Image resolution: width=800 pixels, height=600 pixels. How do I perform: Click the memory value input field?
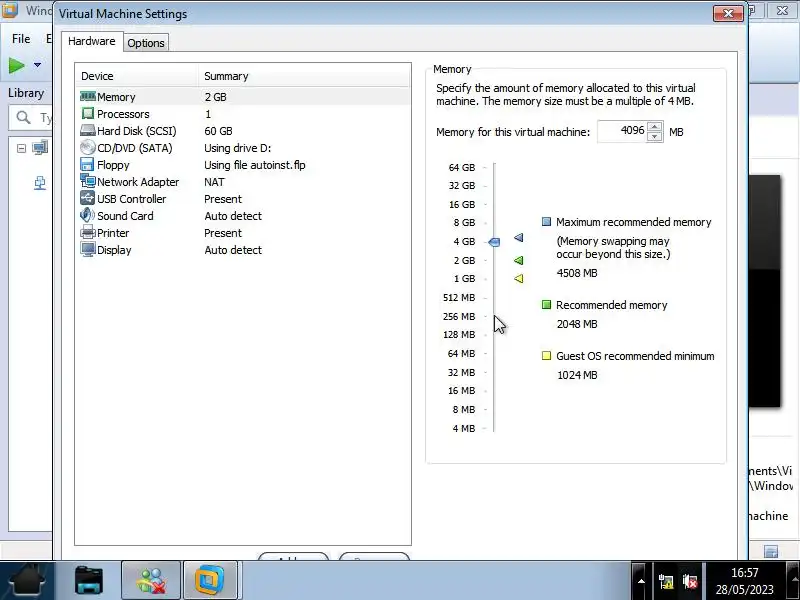[621, 131]
